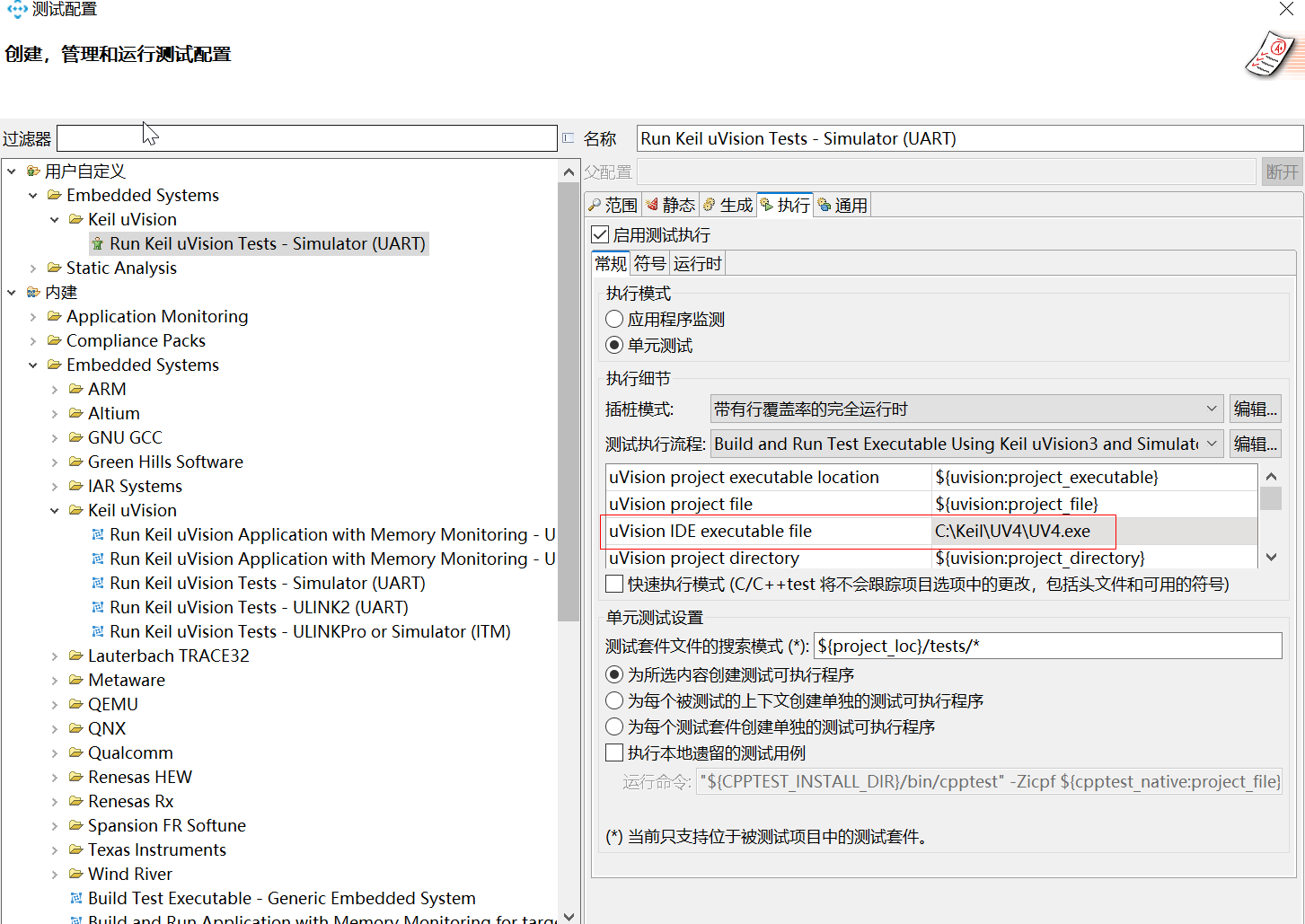The image size is (1305, 924).
Task: Select 为所选内容创建测试可执行程序 option
Action: pos(614,674)
